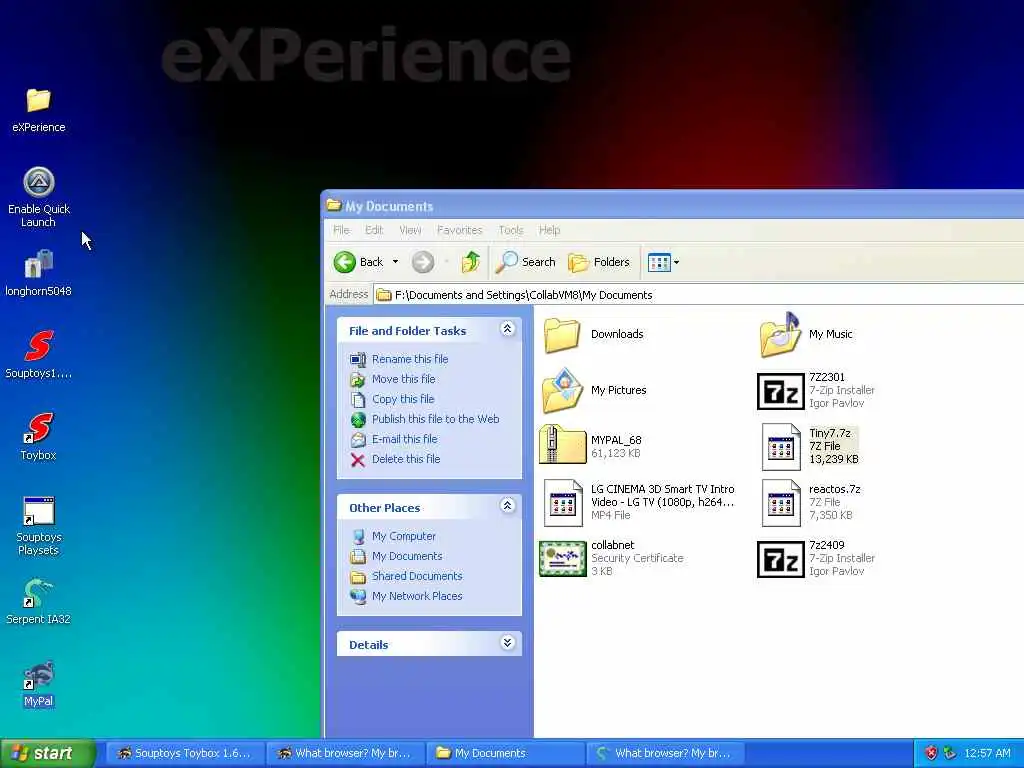1024x768 pixels.
Task: Toggle the Folders pane button
Action: pos(599,262)
